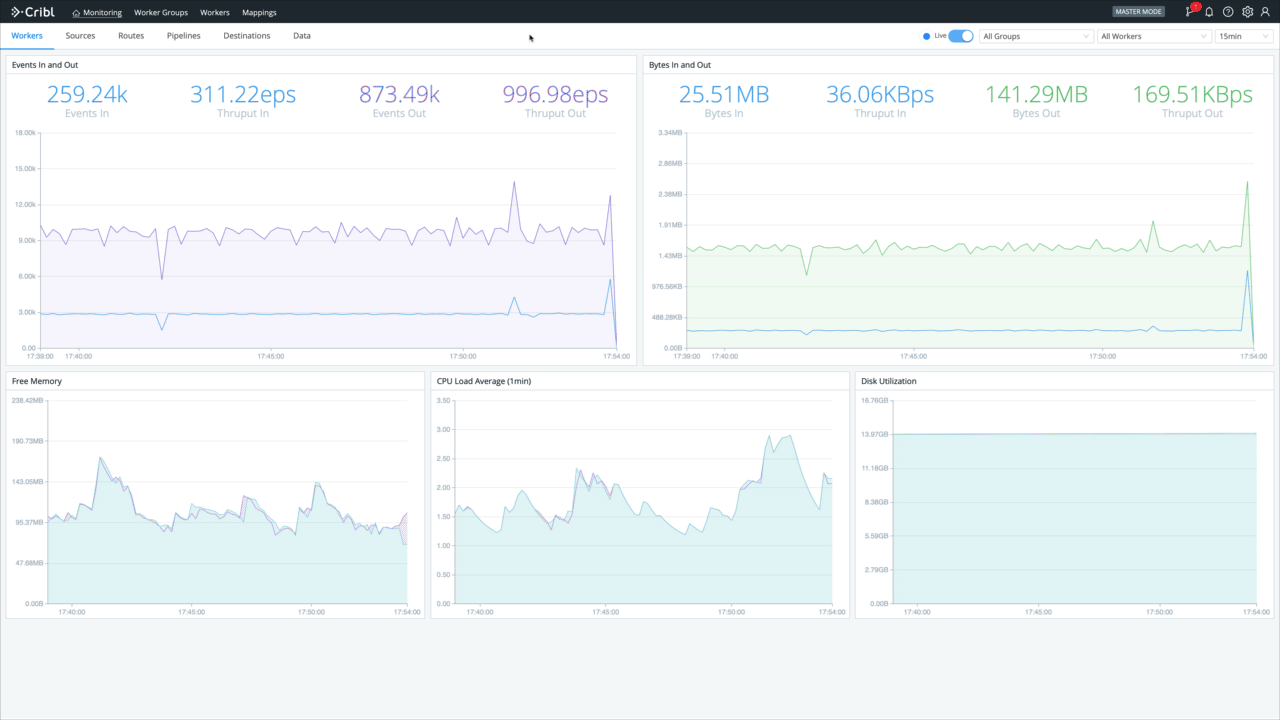Image resolution: width=1280 pixels, height=720 pixels.
Task: Click the Live toggle slider knob
Action: [966, 35]
